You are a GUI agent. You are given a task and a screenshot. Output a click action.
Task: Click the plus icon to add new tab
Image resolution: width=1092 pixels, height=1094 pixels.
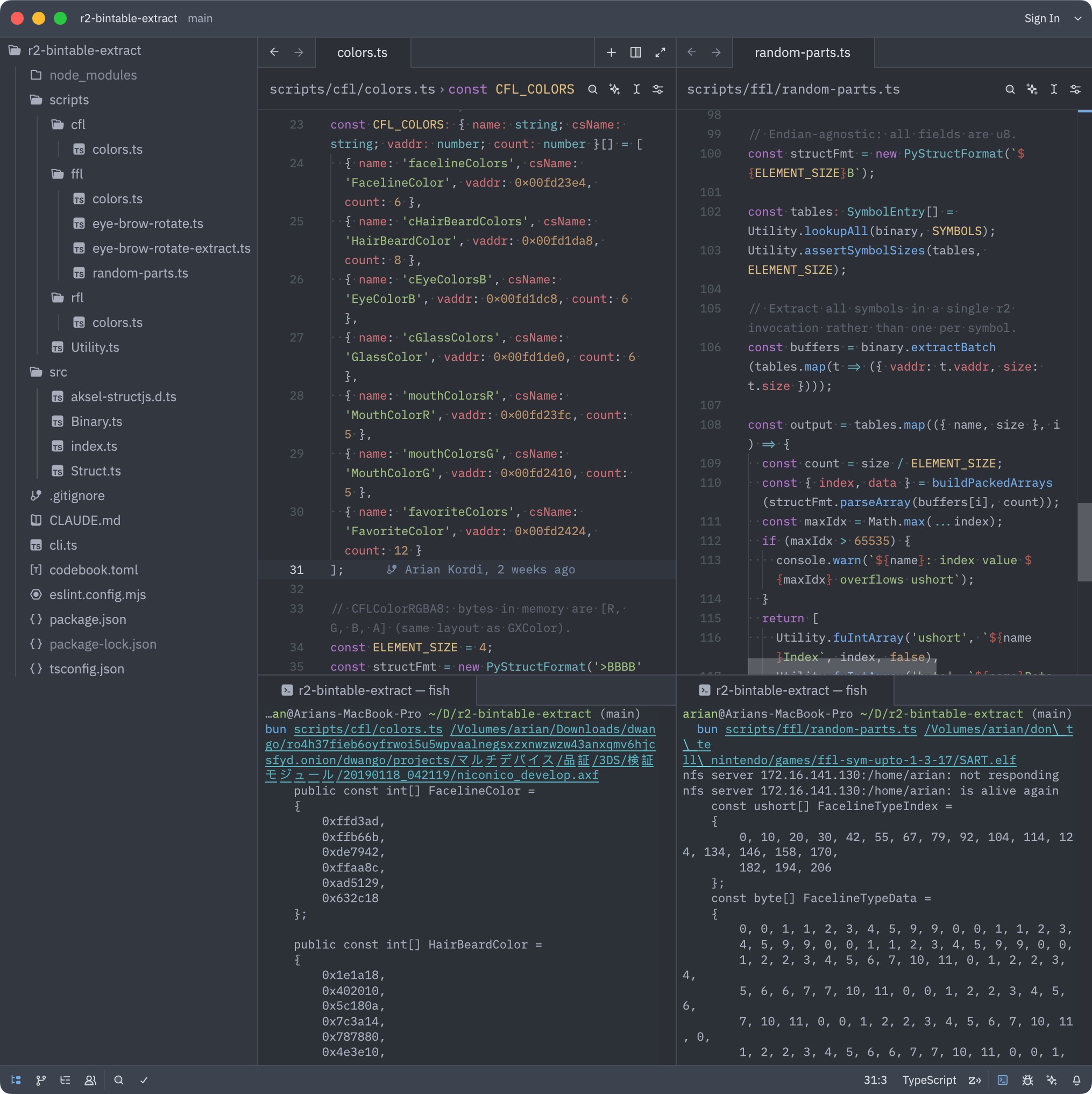click(x=611, y=52)
